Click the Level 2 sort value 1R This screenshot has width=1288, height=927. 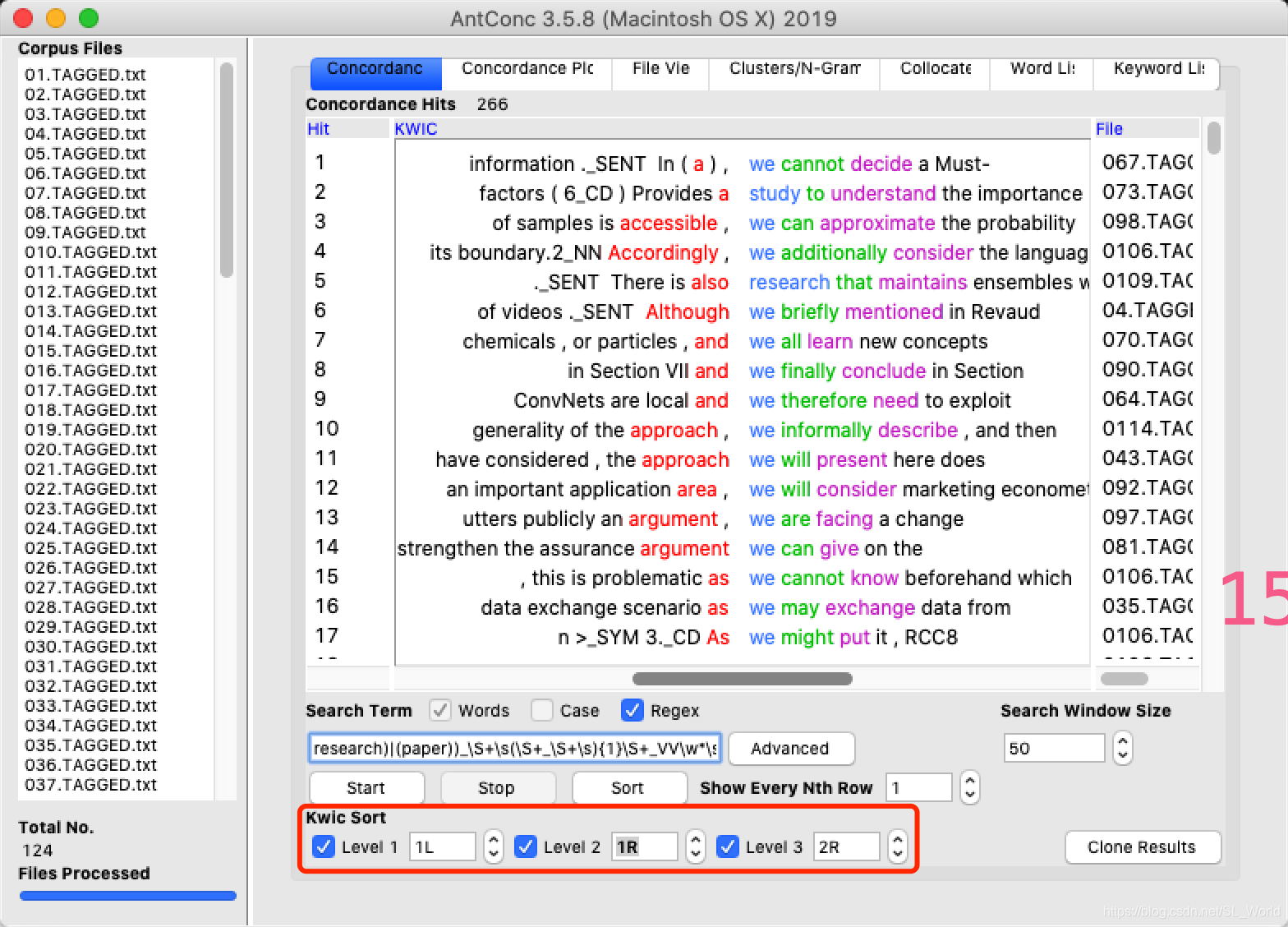click(645, 846)
